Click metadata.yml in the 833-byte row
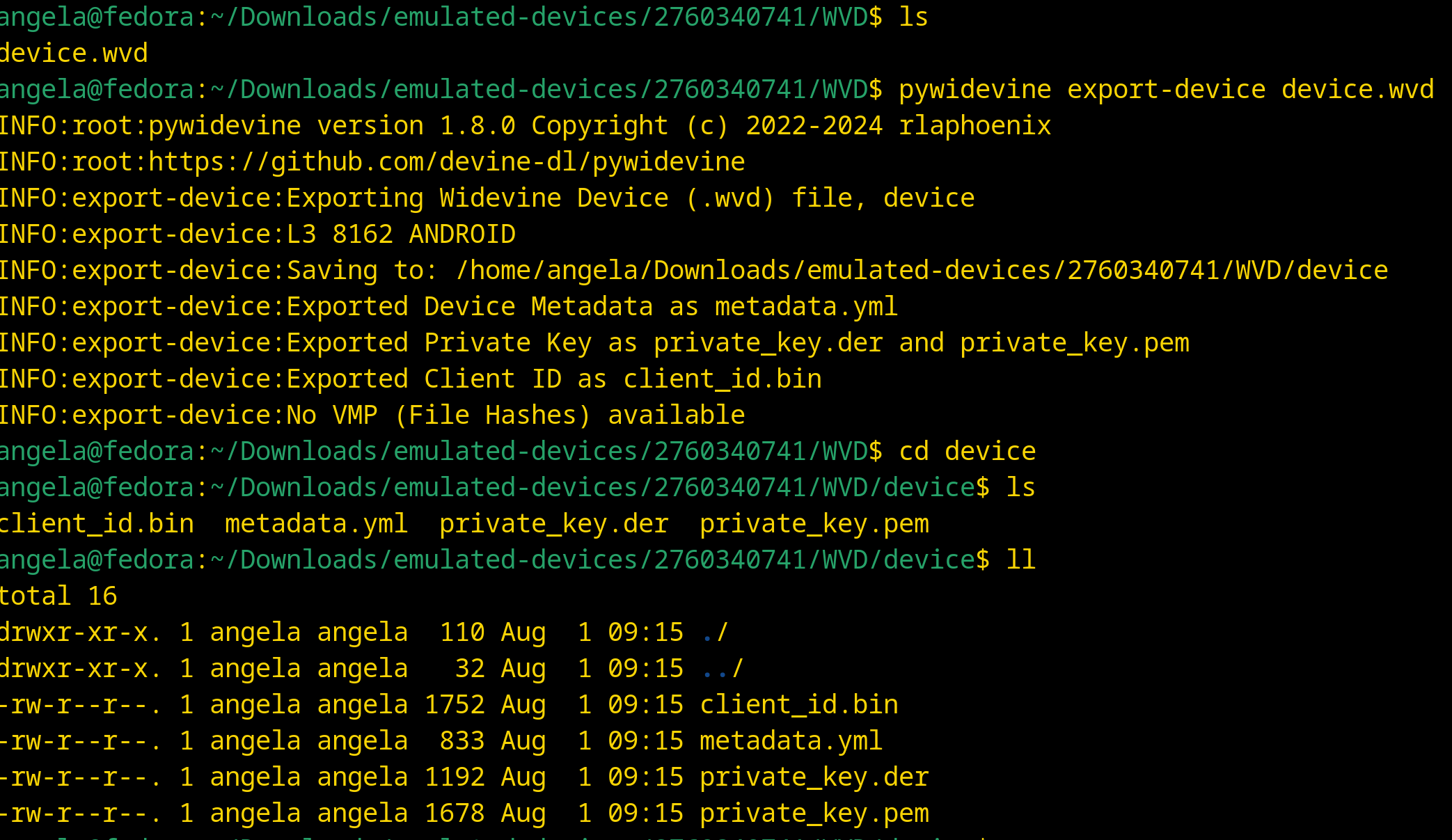Viewport: 1452px width, 840px height. tap(791, 741)
